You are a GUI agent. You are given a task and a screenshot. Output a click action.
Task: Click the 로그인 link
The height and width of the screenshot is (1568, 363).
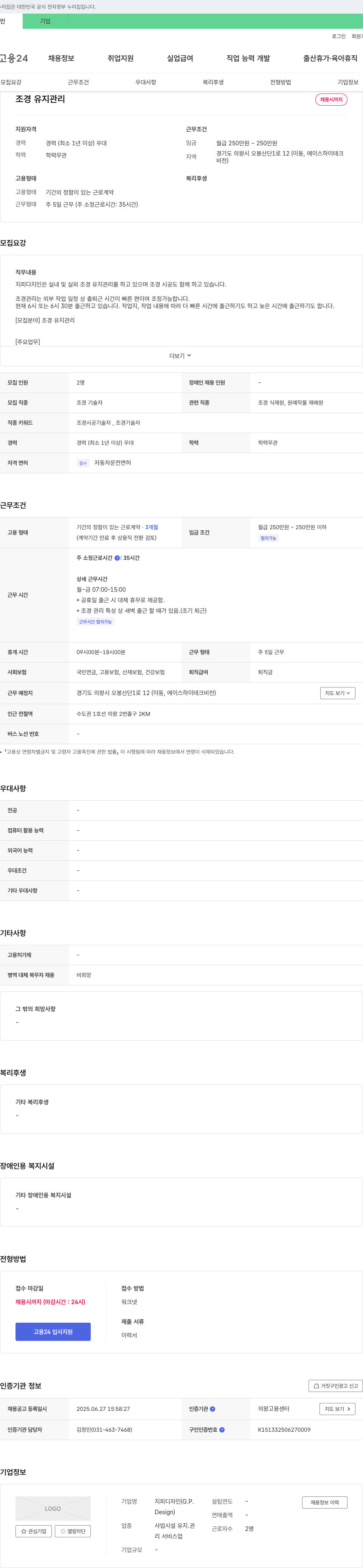(x=339, y=36)
